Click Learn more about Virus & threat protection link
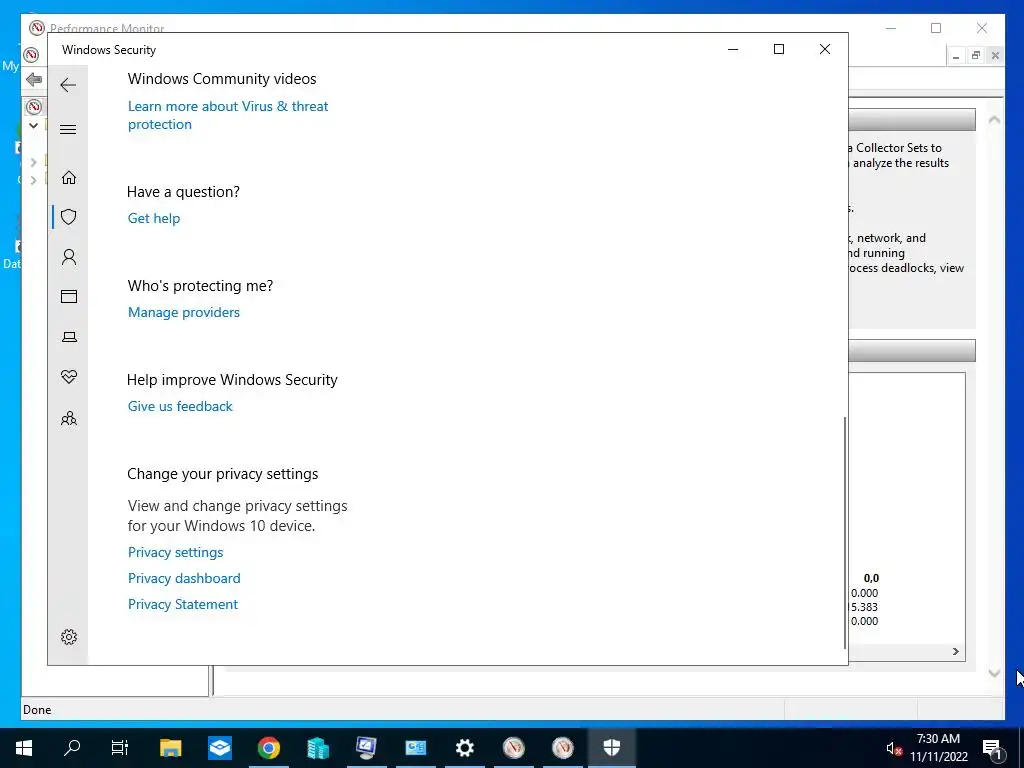This screenshot has width=1024, height=768. [x=228, y=115]
